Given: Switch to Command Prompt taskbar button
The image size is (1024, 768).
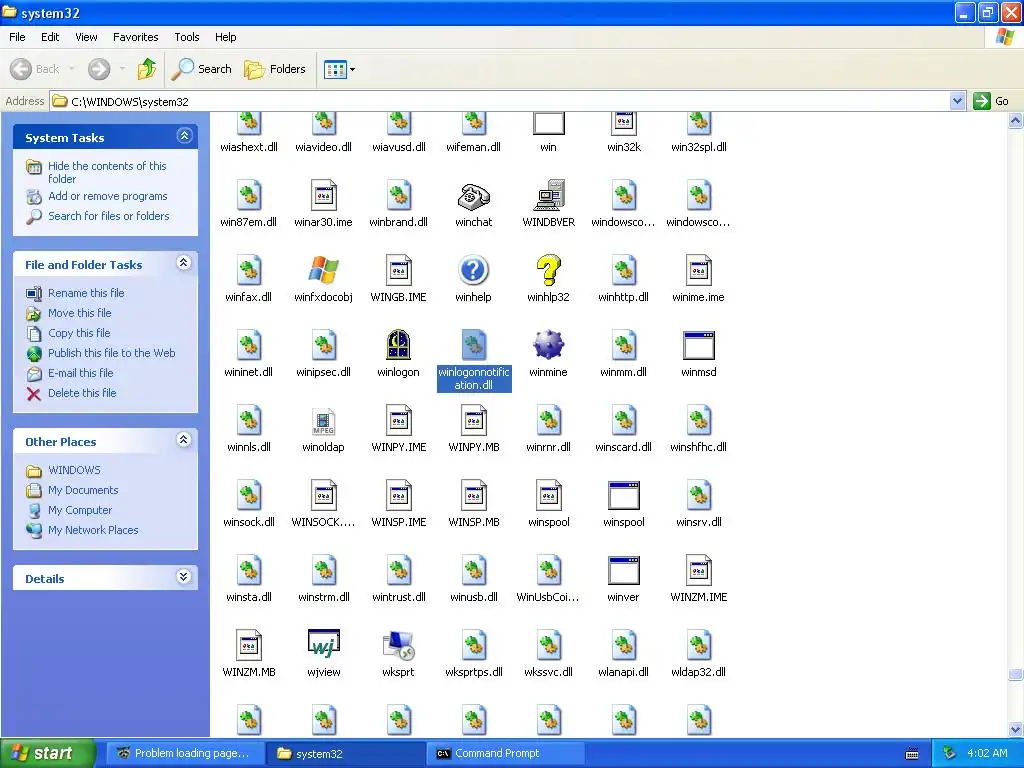Looking at the screenshot, I should 504,753.
